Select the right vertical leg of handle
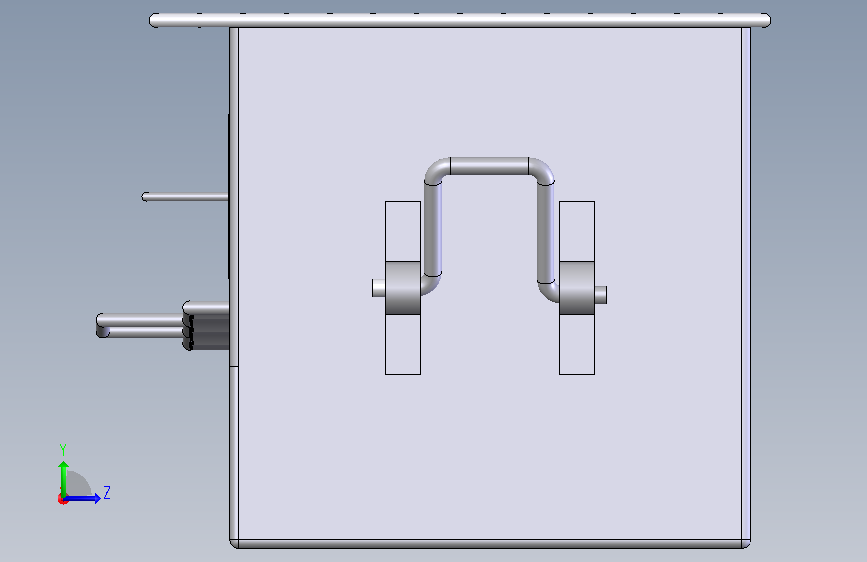 546,233
